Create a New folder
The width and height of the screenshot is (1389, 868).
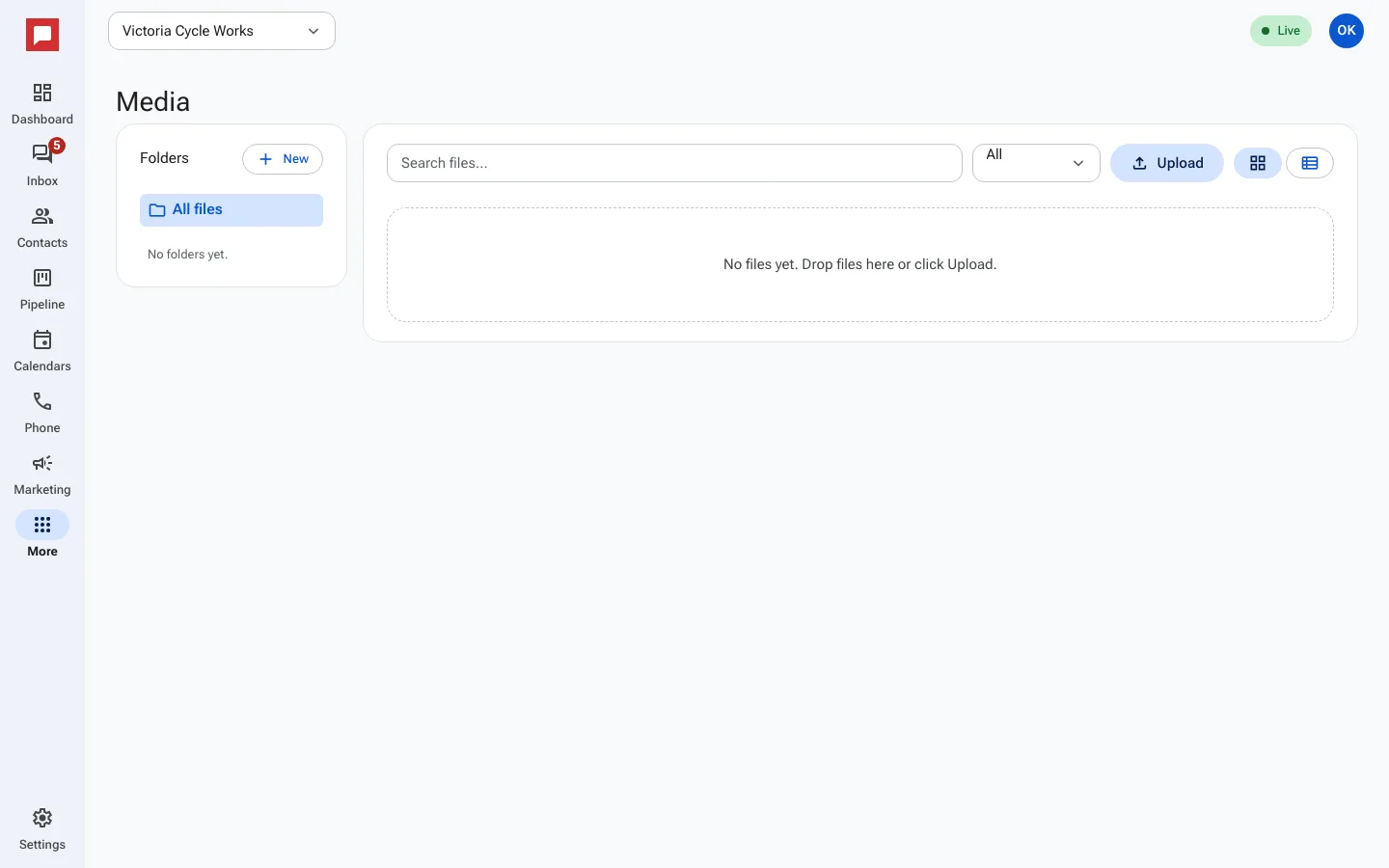point(283,159)
